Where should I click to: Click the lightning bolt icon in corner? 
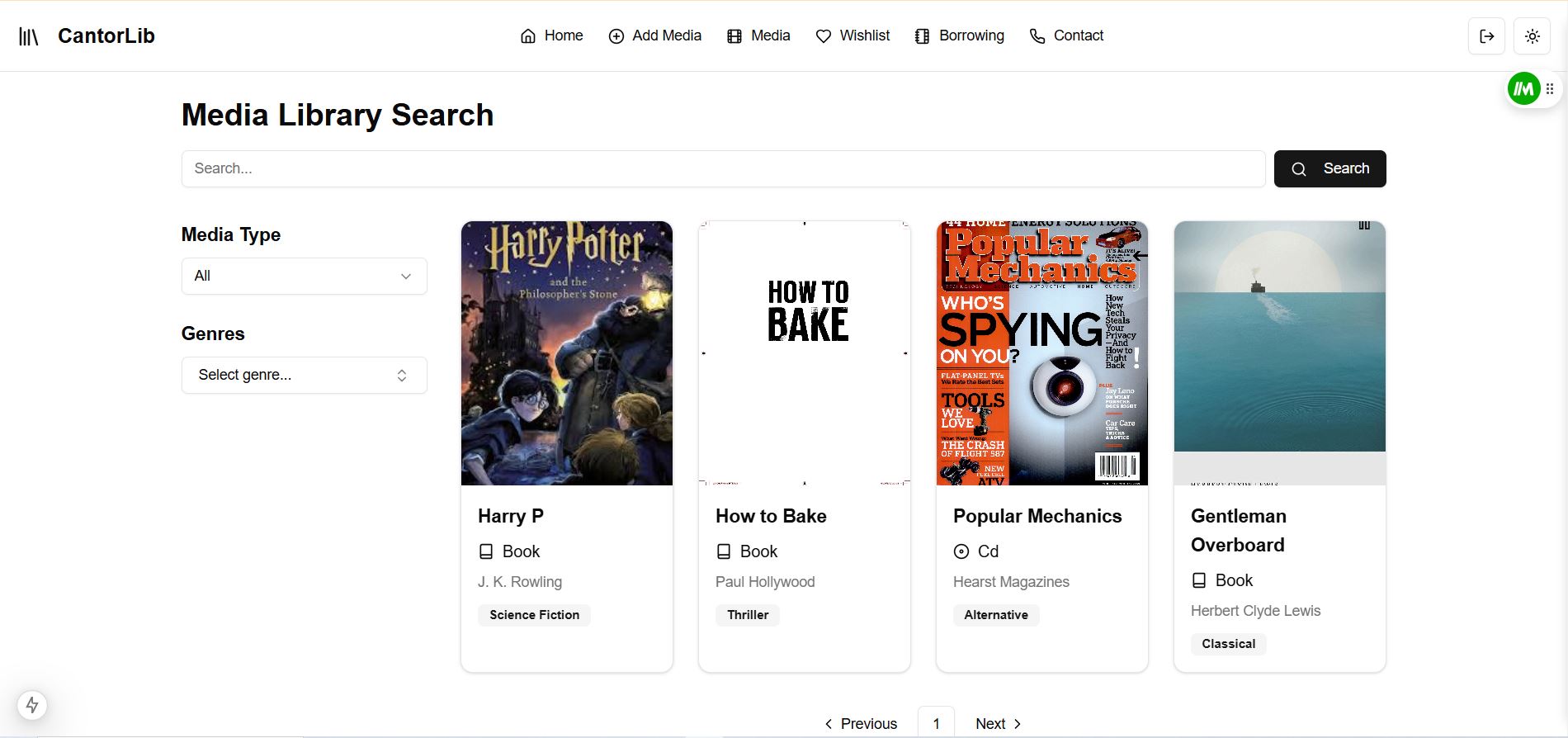tap(32, 705)
